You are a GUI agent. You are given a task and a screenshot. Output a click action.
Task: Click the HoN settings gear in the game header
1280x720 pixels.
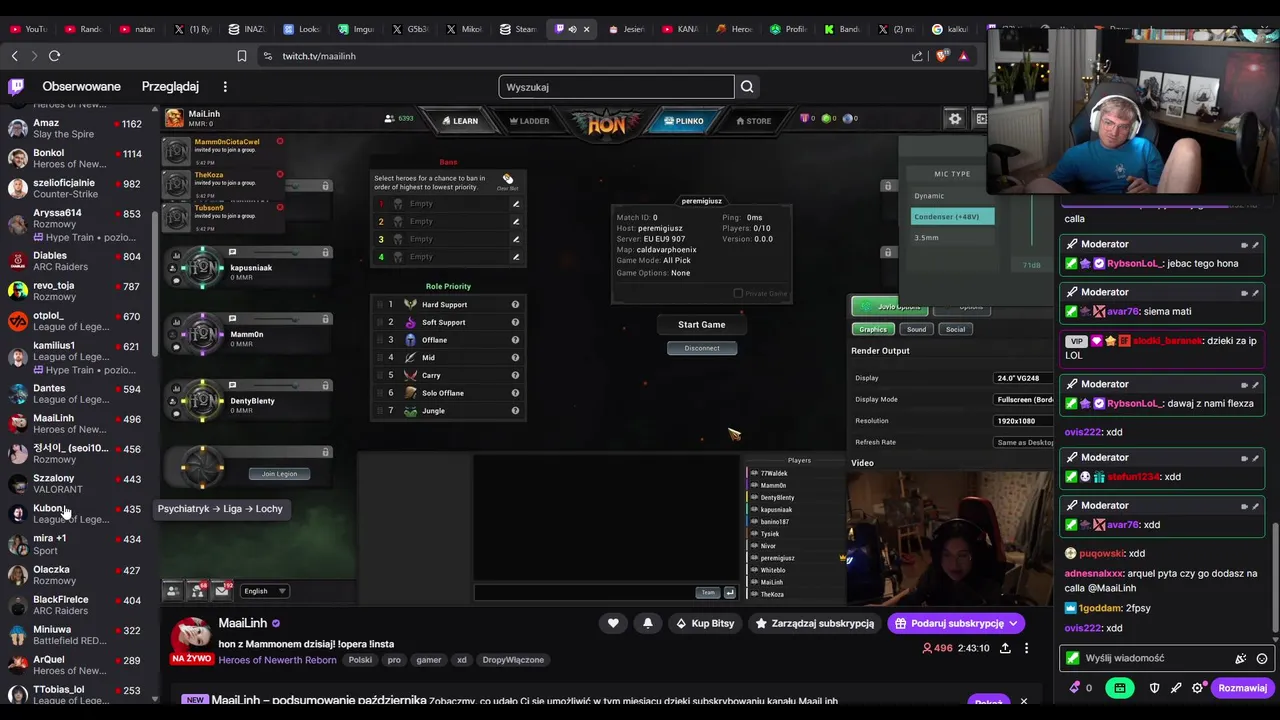(x=955, y=119)
